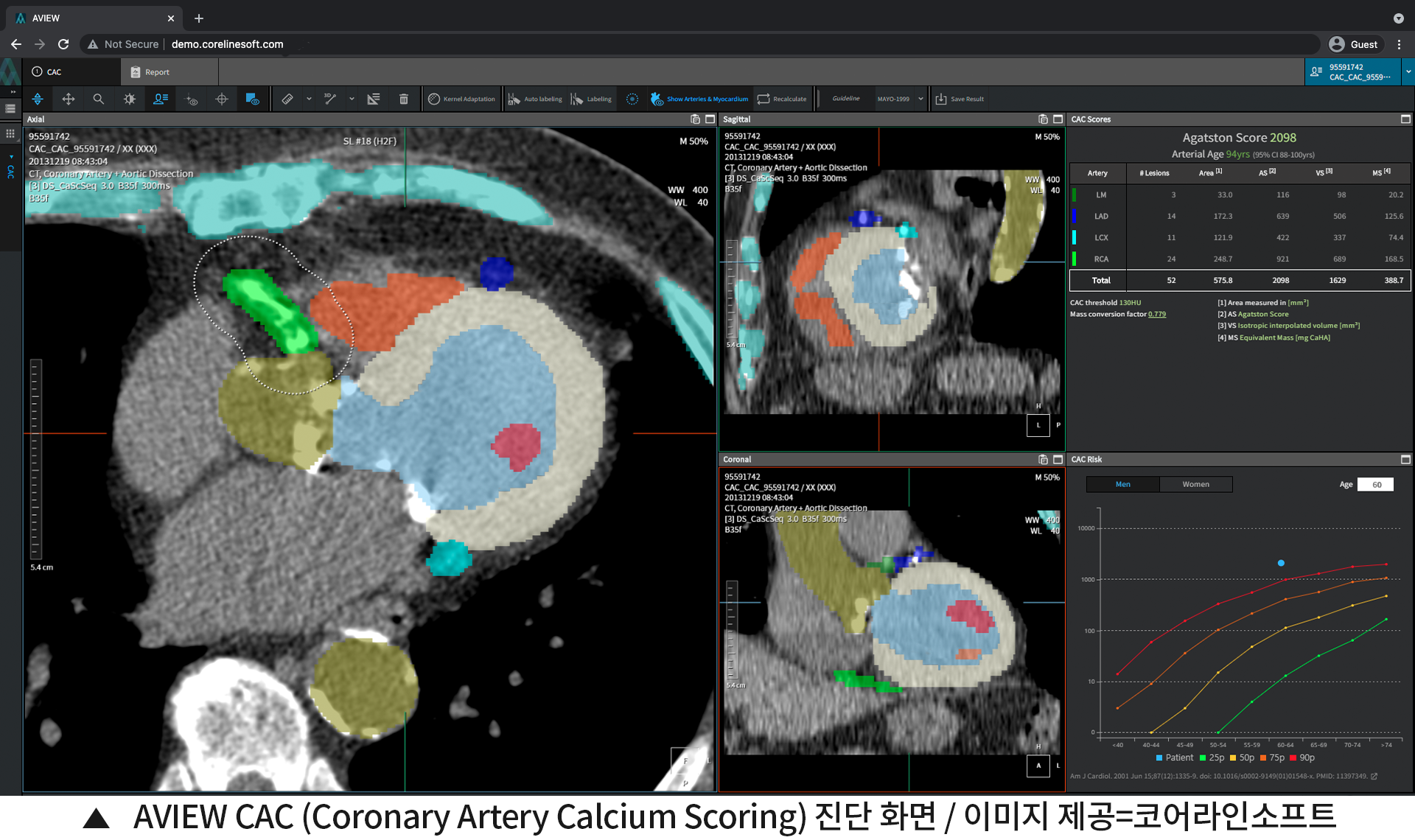The width and height of the screenshot is (1415, 840).
Task: Click the Kernel Adaptation button
Action: [462, 99]
